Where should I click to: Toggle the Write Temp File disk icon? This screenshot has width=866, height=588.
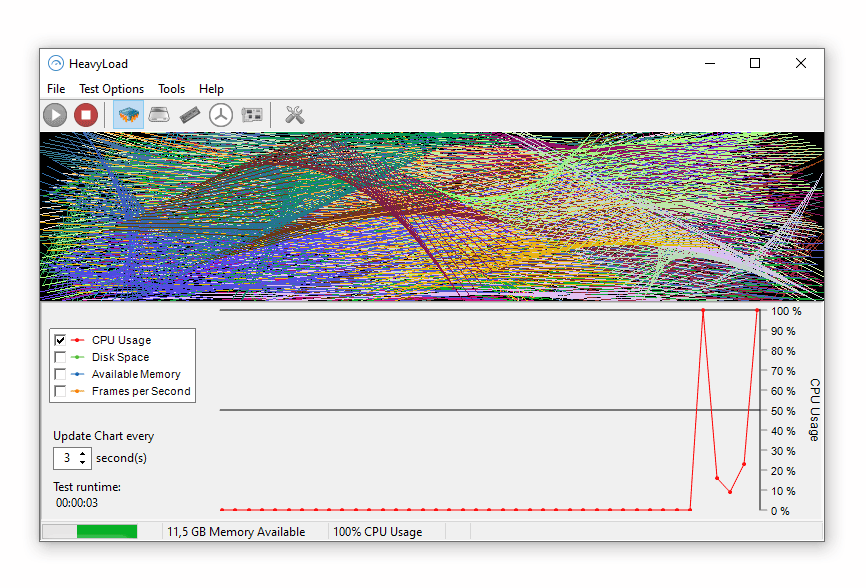pos(159,115)
